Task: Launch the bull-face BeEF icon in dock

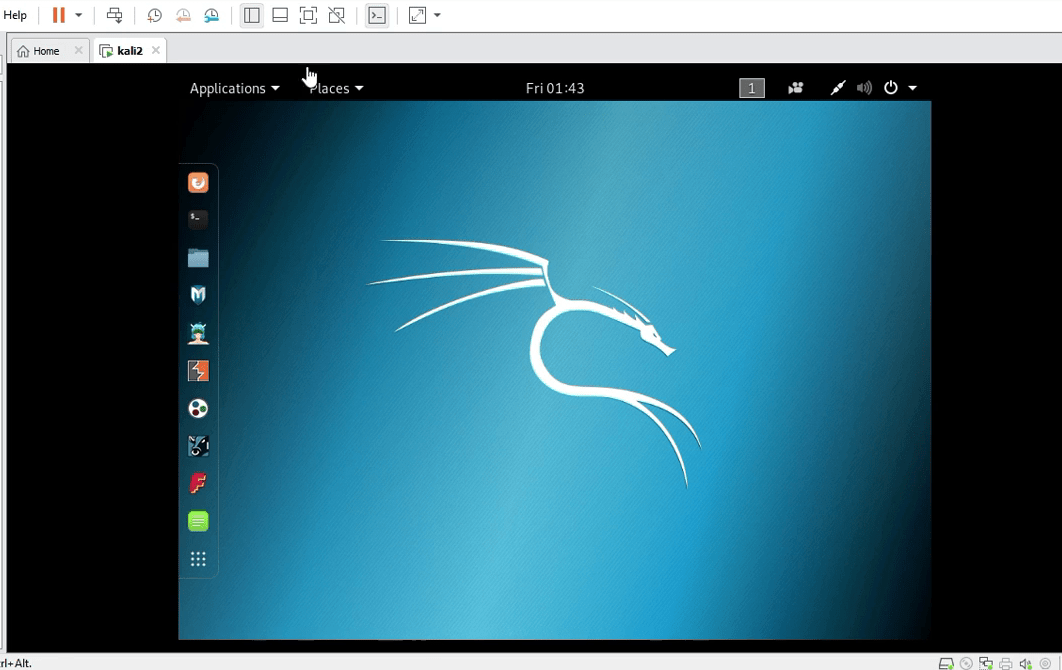Action: click(x=198, y=446)
